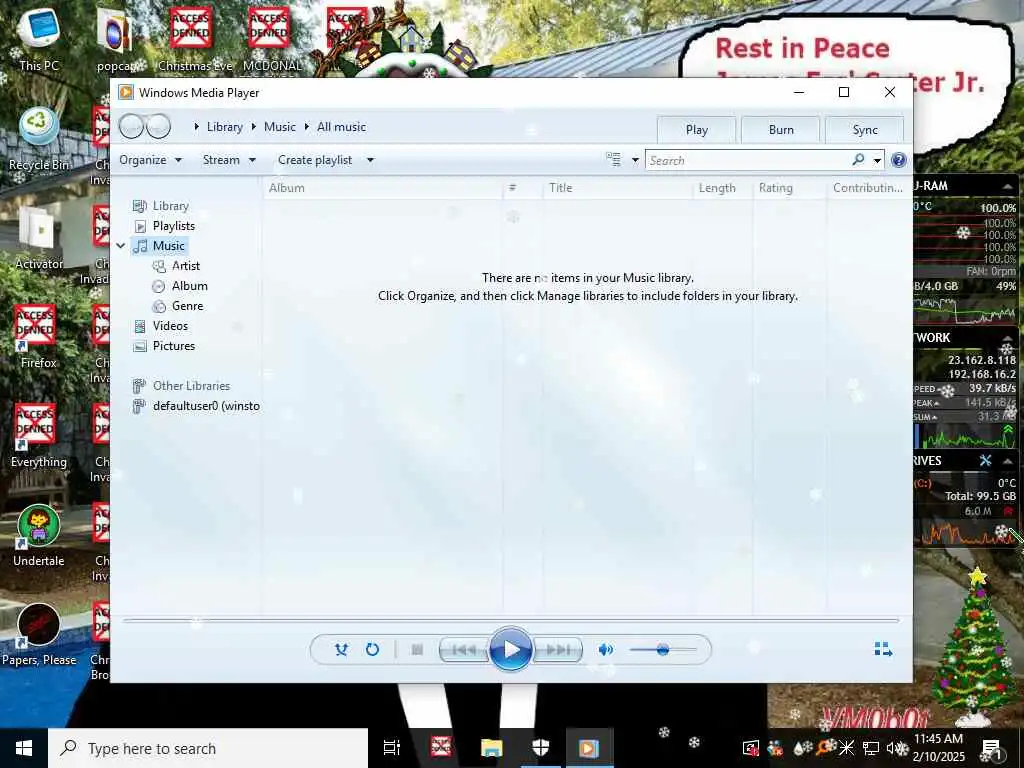Click the Back navigation button
This screenshot has height=768, width=1024.
click(131, 126)
